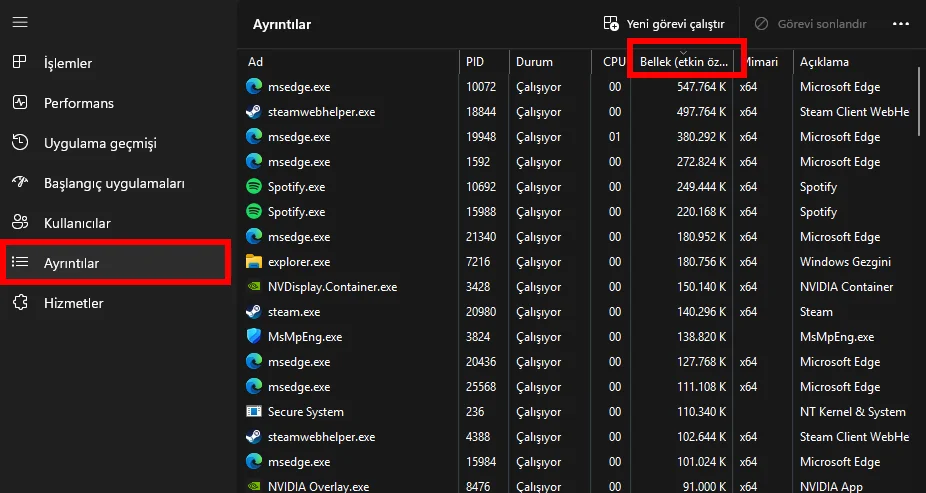Click the Spotify icon for PID 10692
Screen dimensions: 926x493
[253, 187]
